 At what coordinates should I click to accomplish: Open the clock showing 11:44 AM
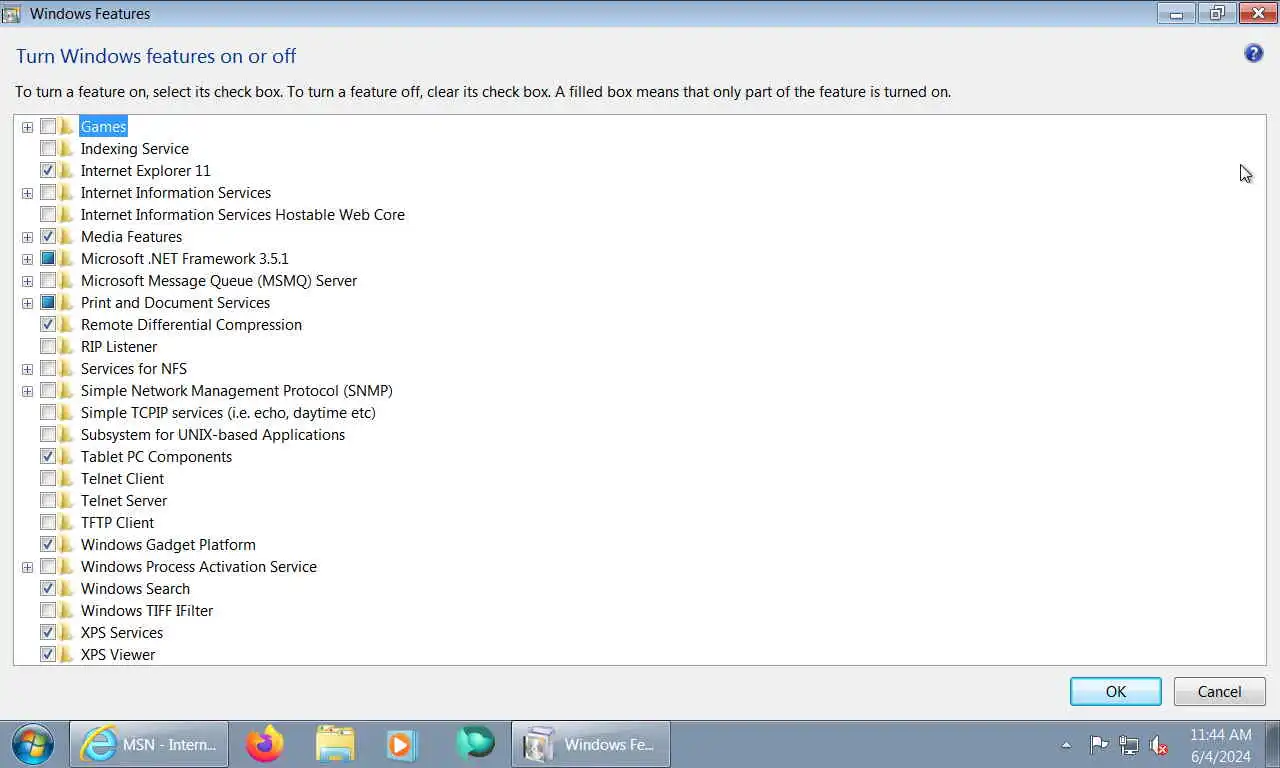click(1220, 735)
